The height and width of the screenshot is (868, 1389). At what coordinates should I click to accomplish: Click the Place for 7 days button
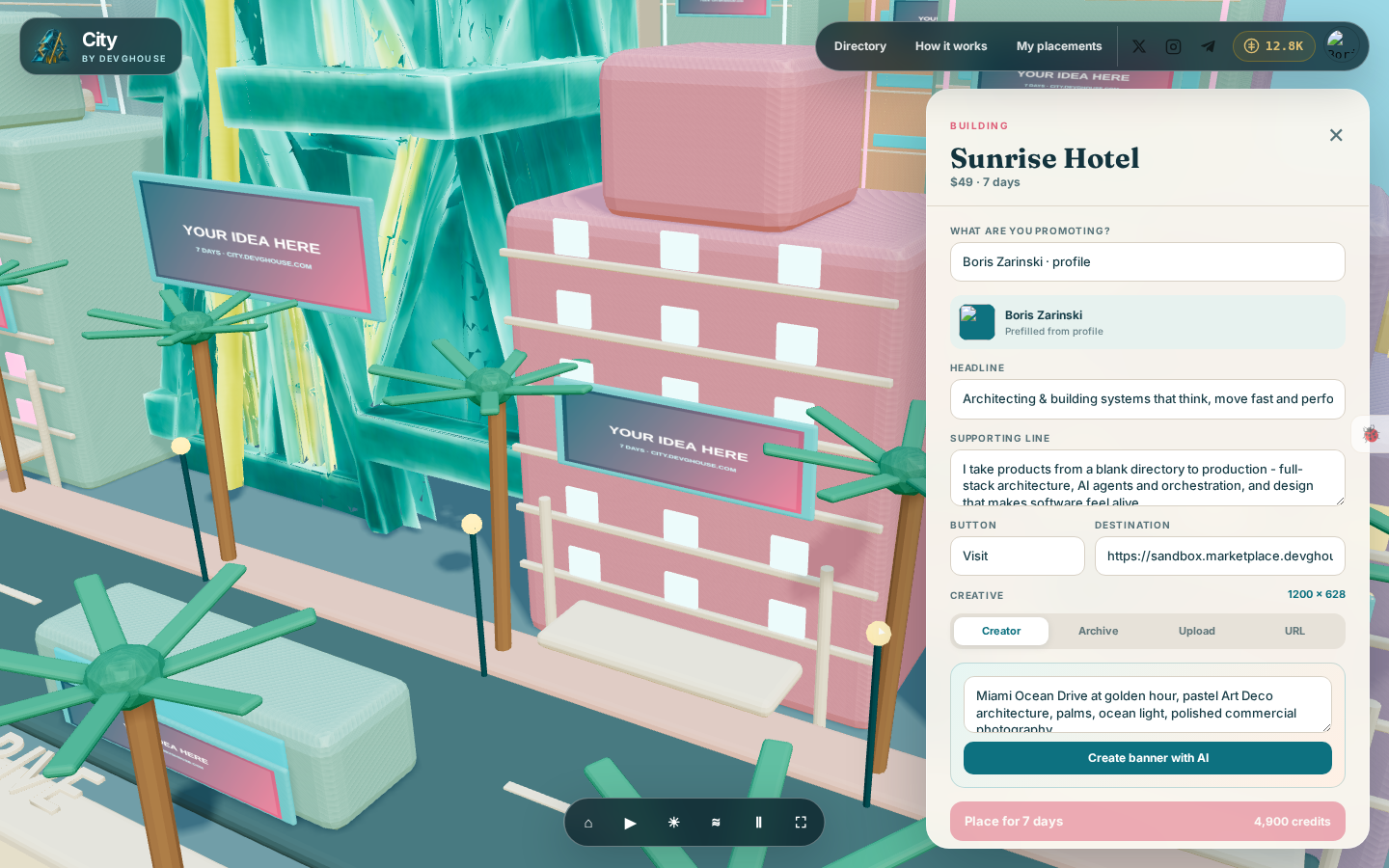(1148, 822)
